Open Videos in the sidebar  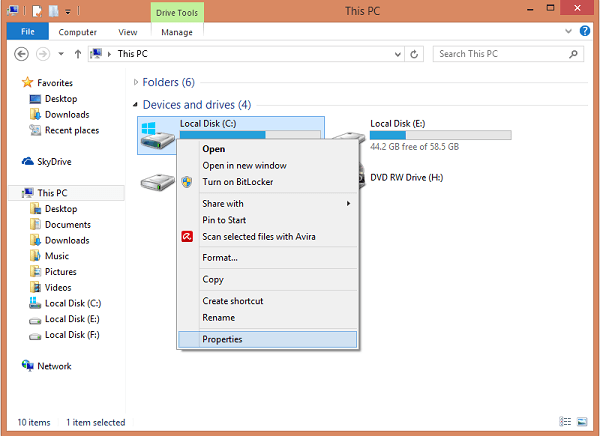58,287
